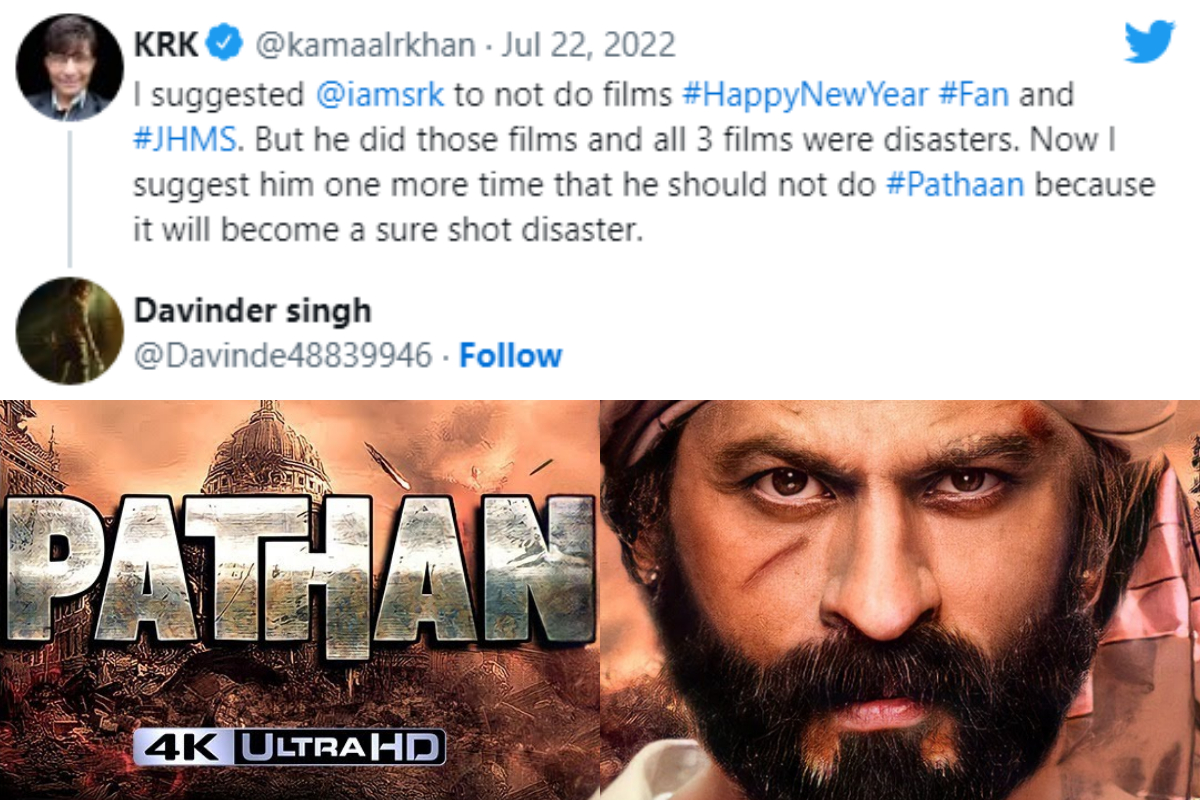
Task: Open the @Davinde48839946 handle
Action: point(283,355)
